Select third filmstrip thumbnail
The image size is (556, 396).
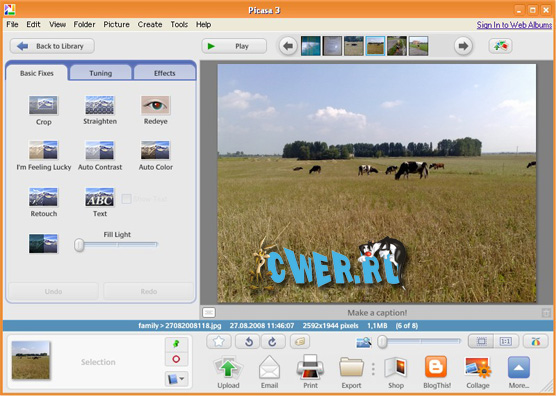354,46
